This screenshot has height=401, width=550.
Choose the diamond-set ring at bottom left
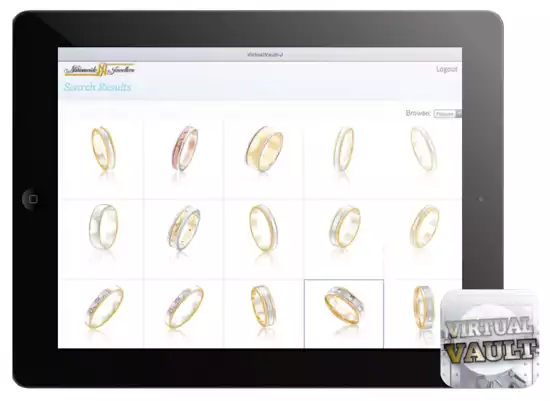pyautogui.click(x=104, y=307)
